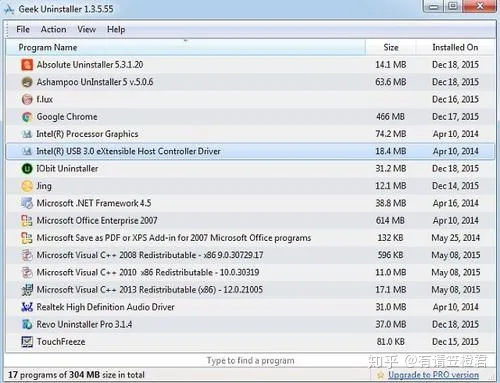Select TouchFreeze in the program list
This screenshot has width=500, height=383.
pos(61,342)
